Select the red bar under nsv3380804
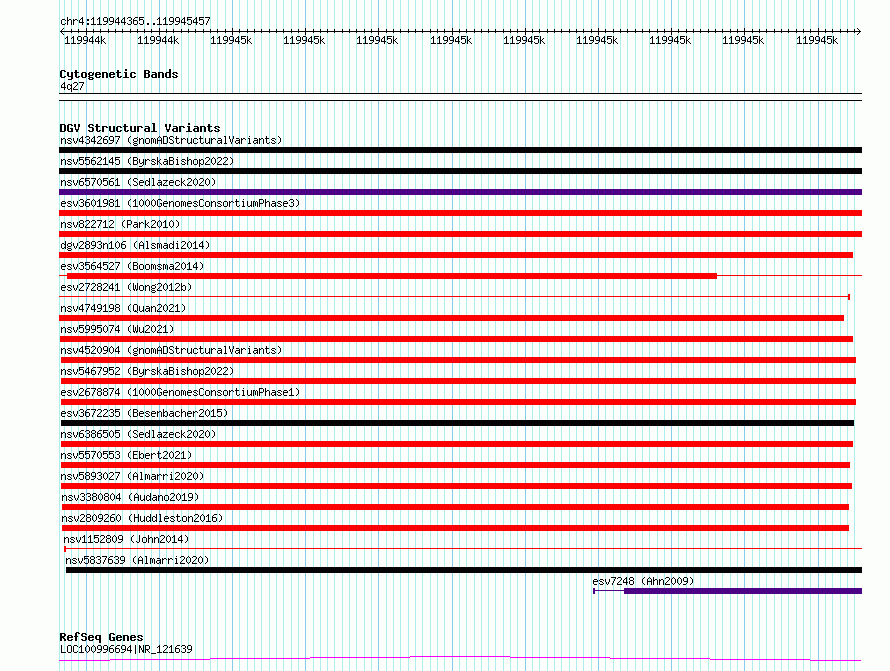This screenshot has width=890, height=671. (x=455, y=508)
